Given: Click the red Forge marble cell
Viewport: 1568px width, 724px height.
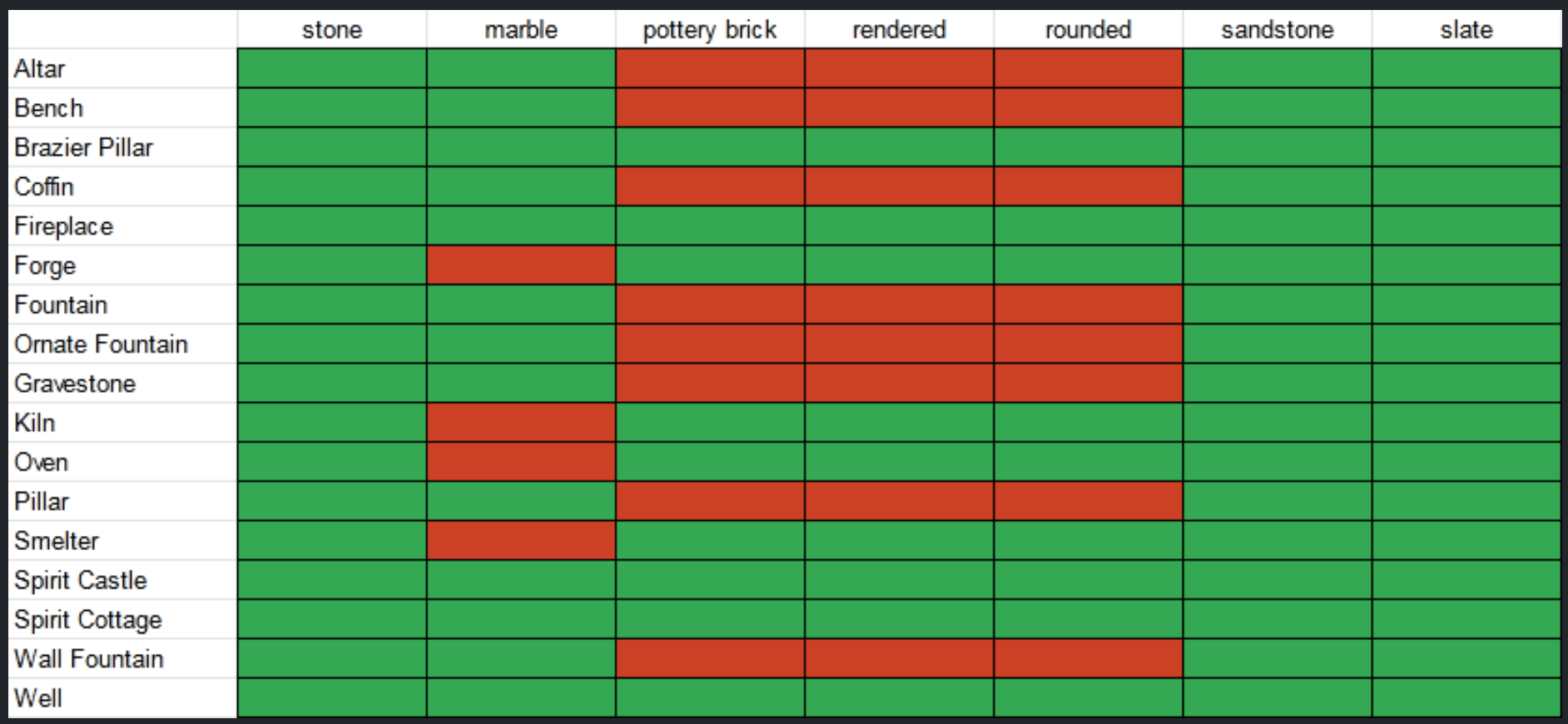Looking at the screenshot, I should tap(521, 265).
